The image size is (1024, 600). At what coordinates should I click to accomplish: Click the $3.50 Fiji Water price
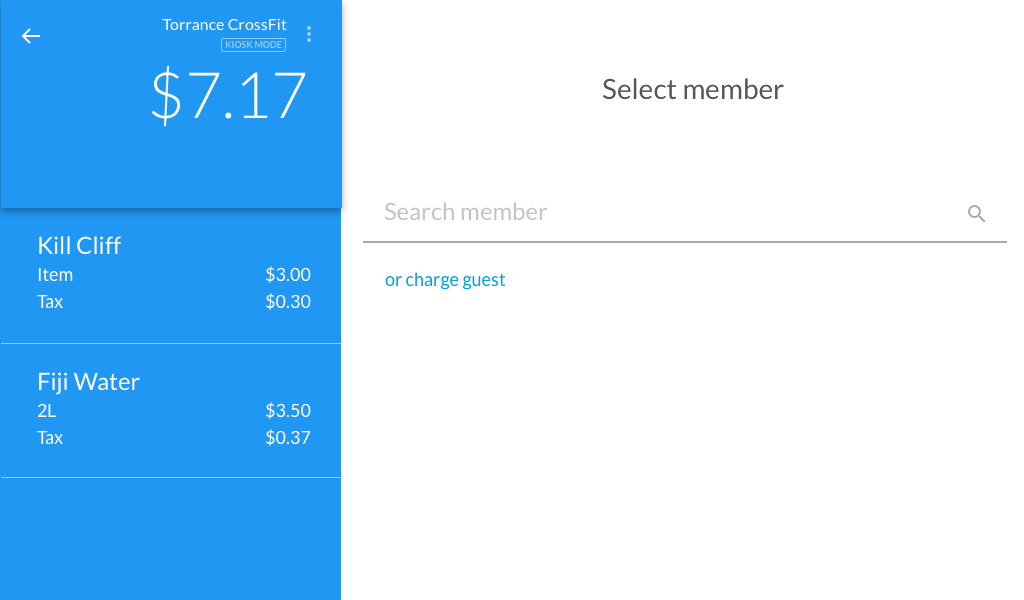(x=288, y=411)
